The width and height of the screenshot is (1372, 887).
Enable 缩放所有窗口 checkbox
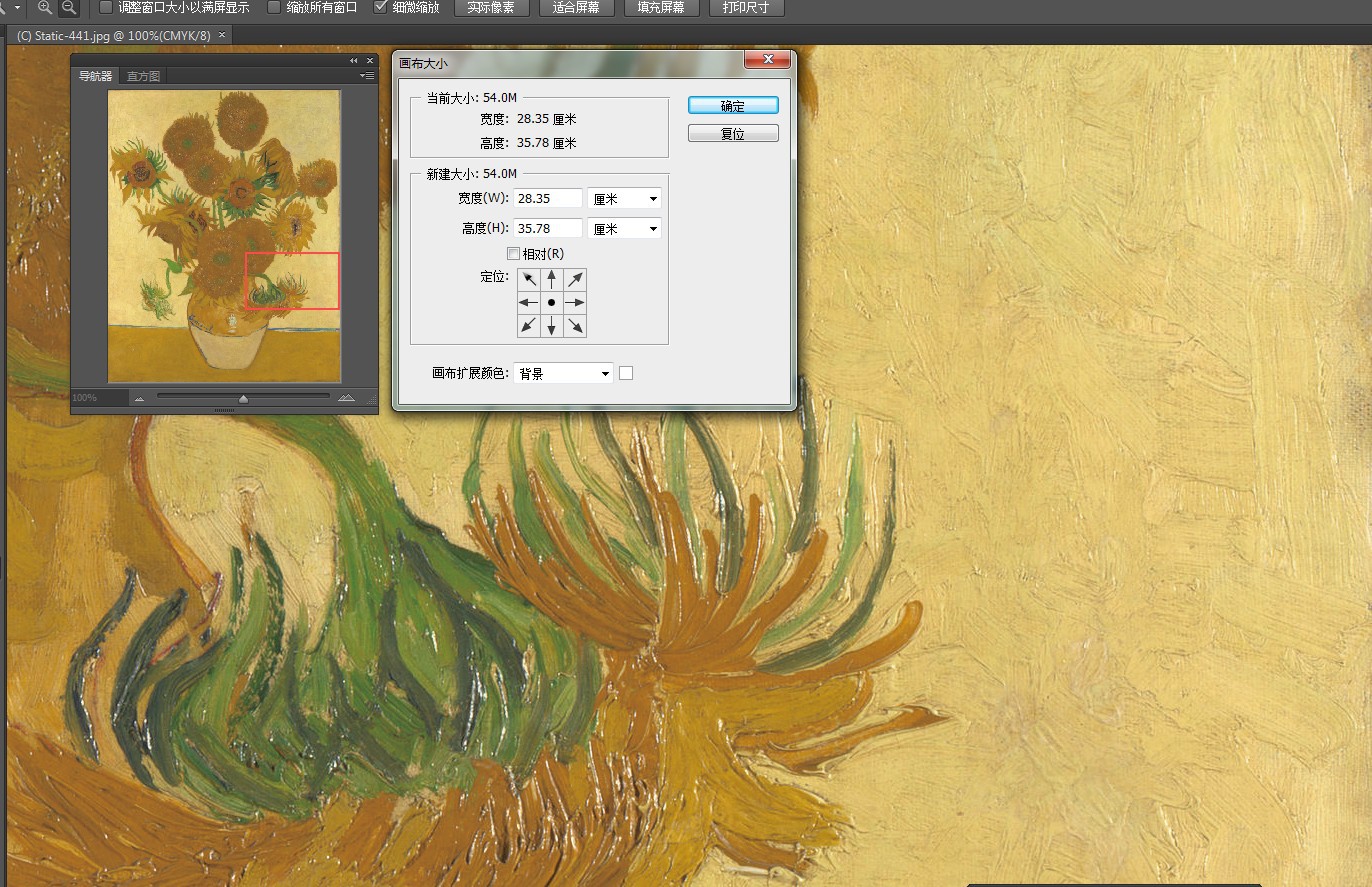(x=274, y=7)
